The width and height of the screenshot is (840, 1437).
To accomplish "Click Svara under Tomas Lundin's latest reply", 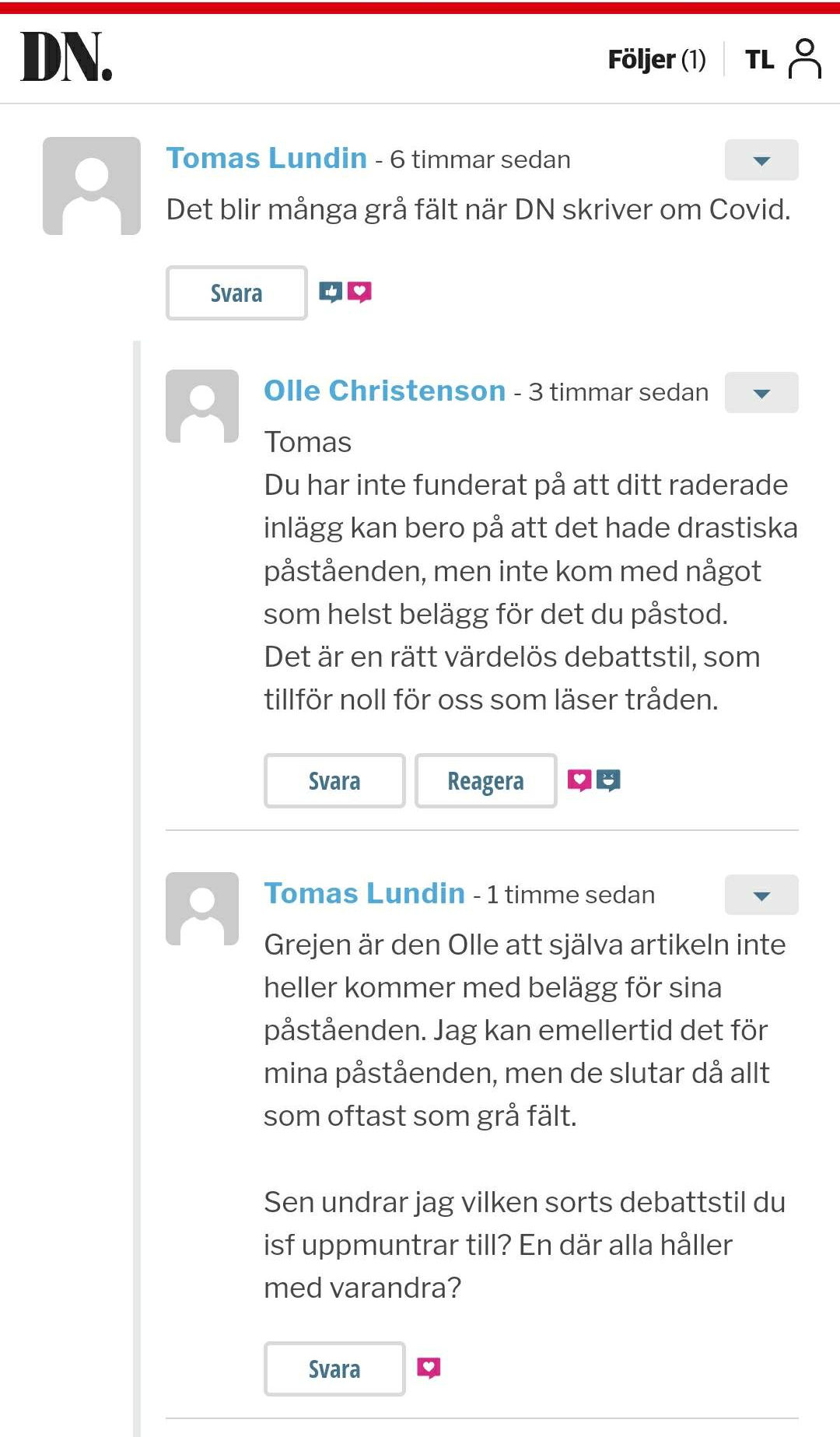I will pyautogui.click(x=334, y=1369).
